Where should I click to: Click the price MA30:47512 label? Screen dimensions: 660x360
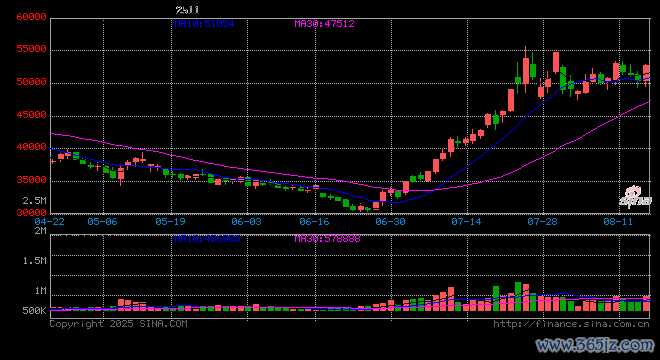click(325, 24)
